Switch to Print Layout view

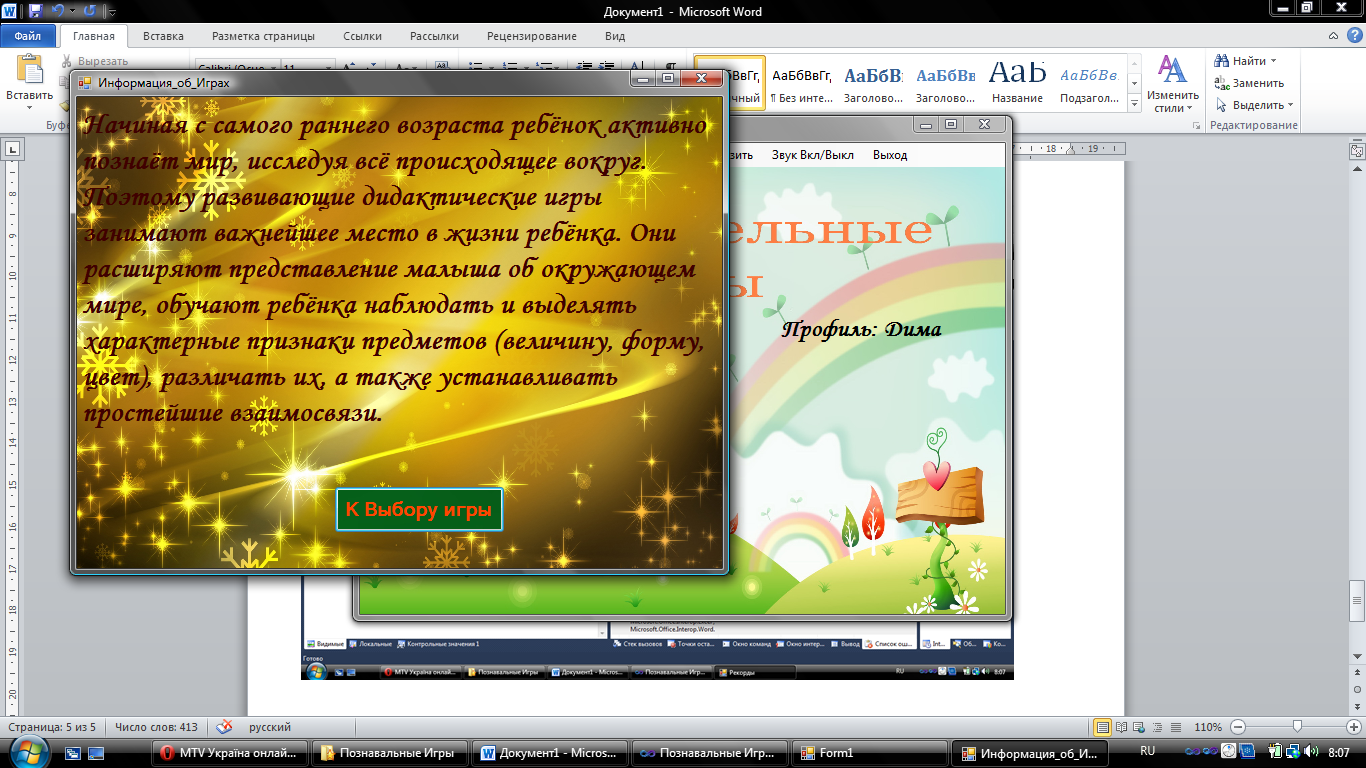tap(1103, 727)
